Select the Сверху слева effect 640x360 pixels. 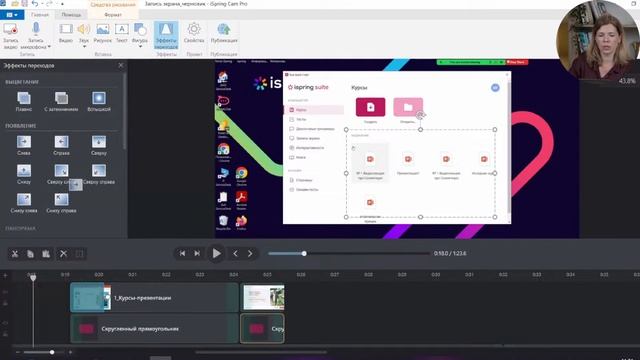click(x=61, y=174)
